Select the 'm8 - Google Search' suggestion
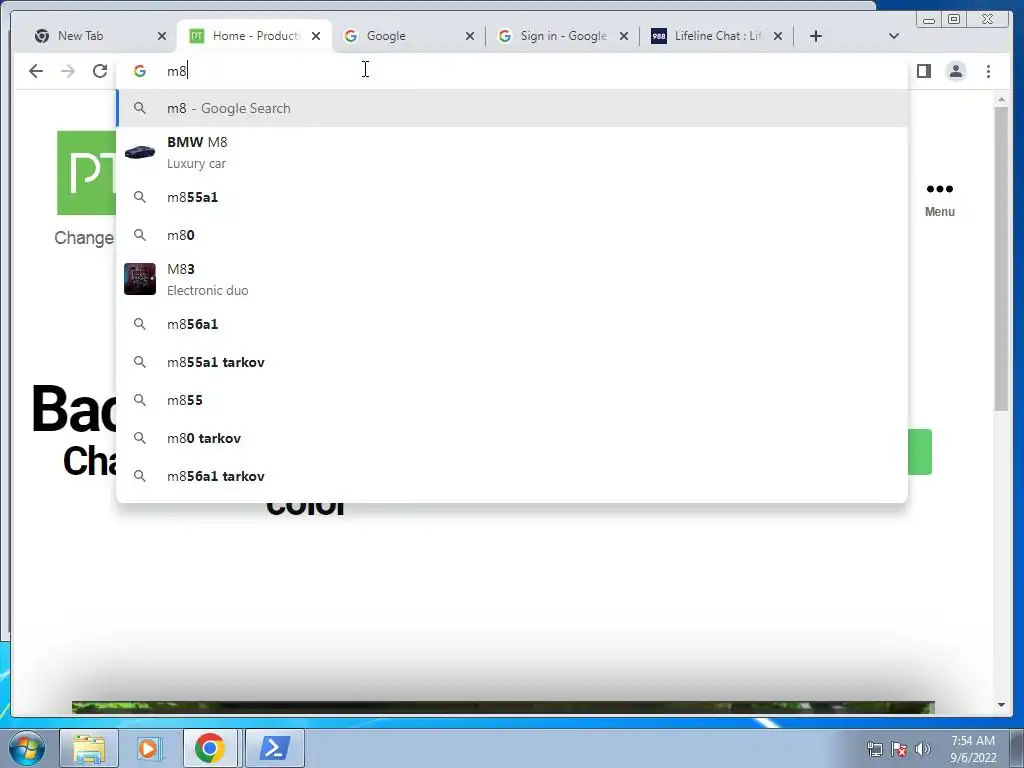The image size is (1024, 768). [x=512, y=108]
